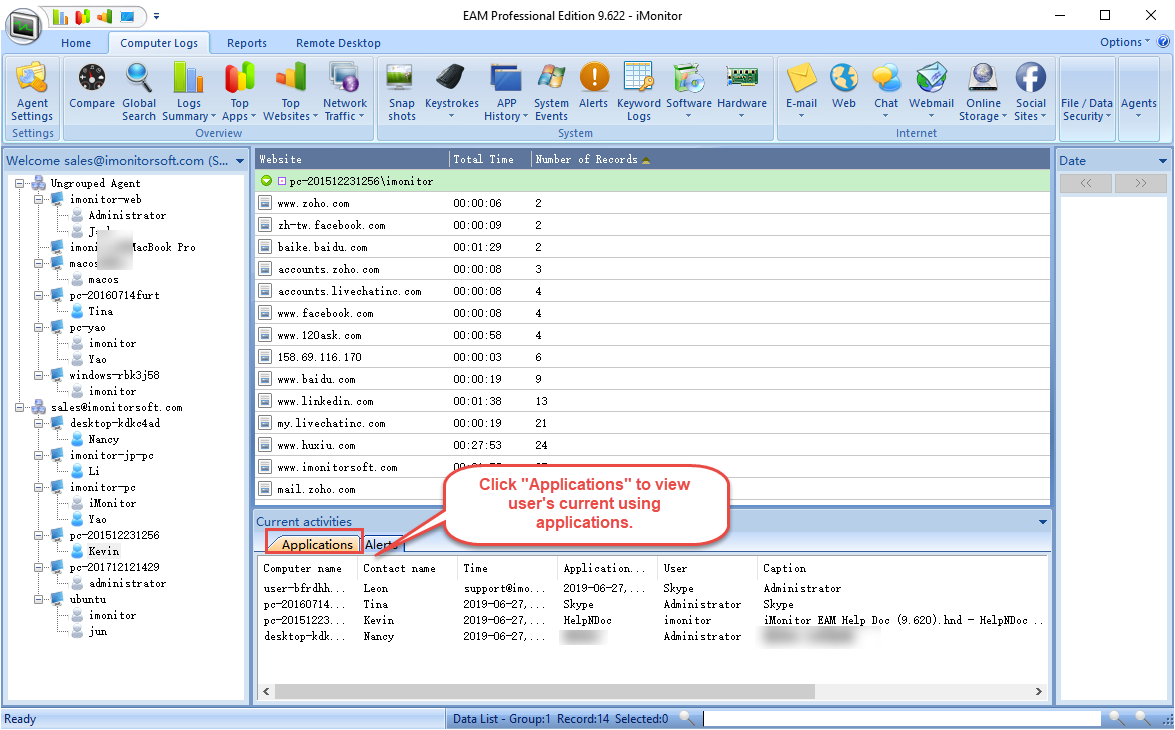This screenshot has height=730, width=1175.
Task: Open Agent Settings in the ribbon
Action: pyautogui.click(x=32, y=92)
